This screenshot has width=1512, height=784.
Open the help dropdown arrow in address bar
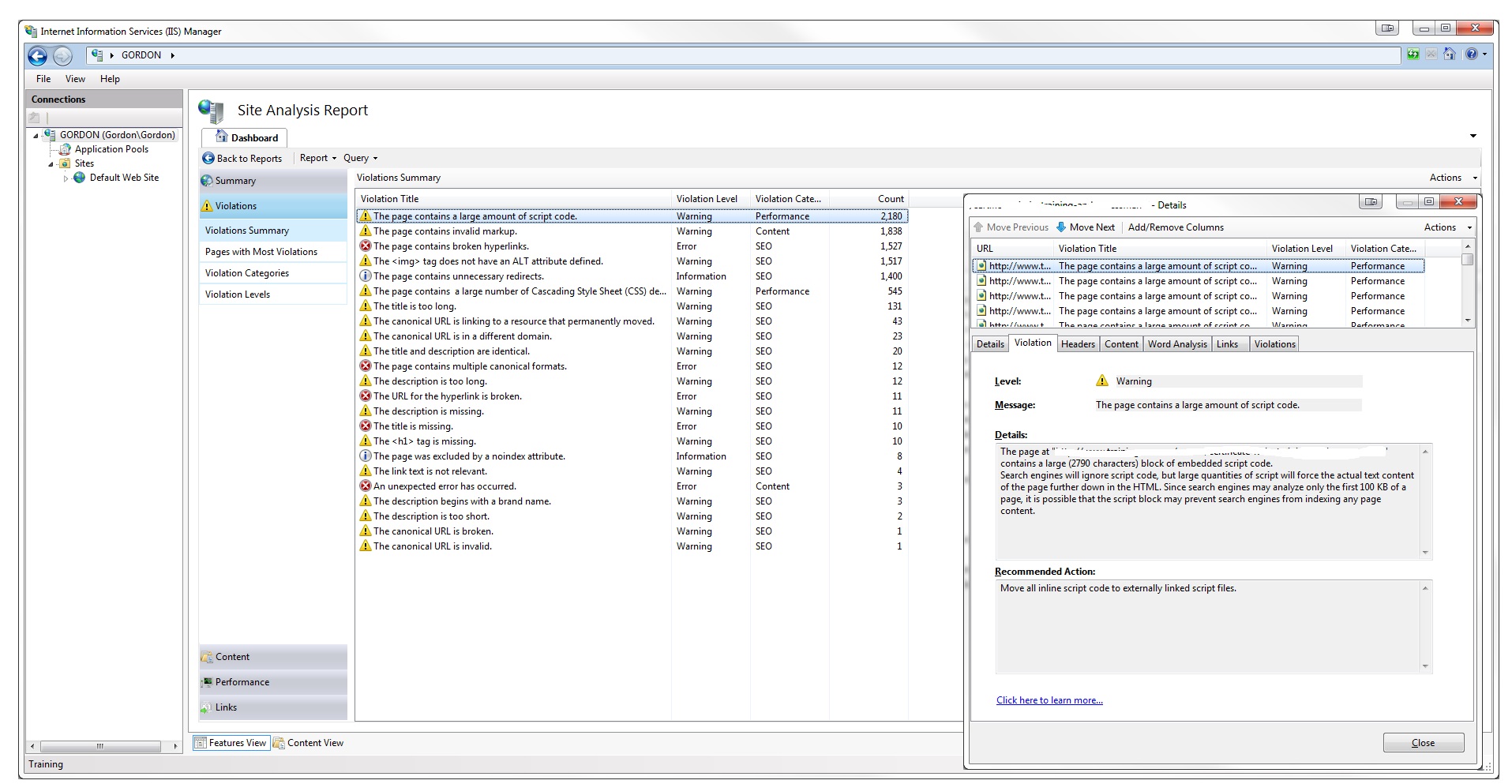click(x=1484, y=54)
